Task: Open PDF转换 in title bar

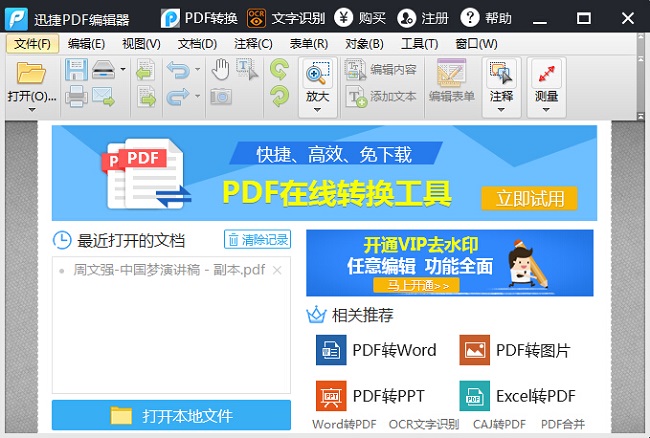Action: tap(199, 18)
